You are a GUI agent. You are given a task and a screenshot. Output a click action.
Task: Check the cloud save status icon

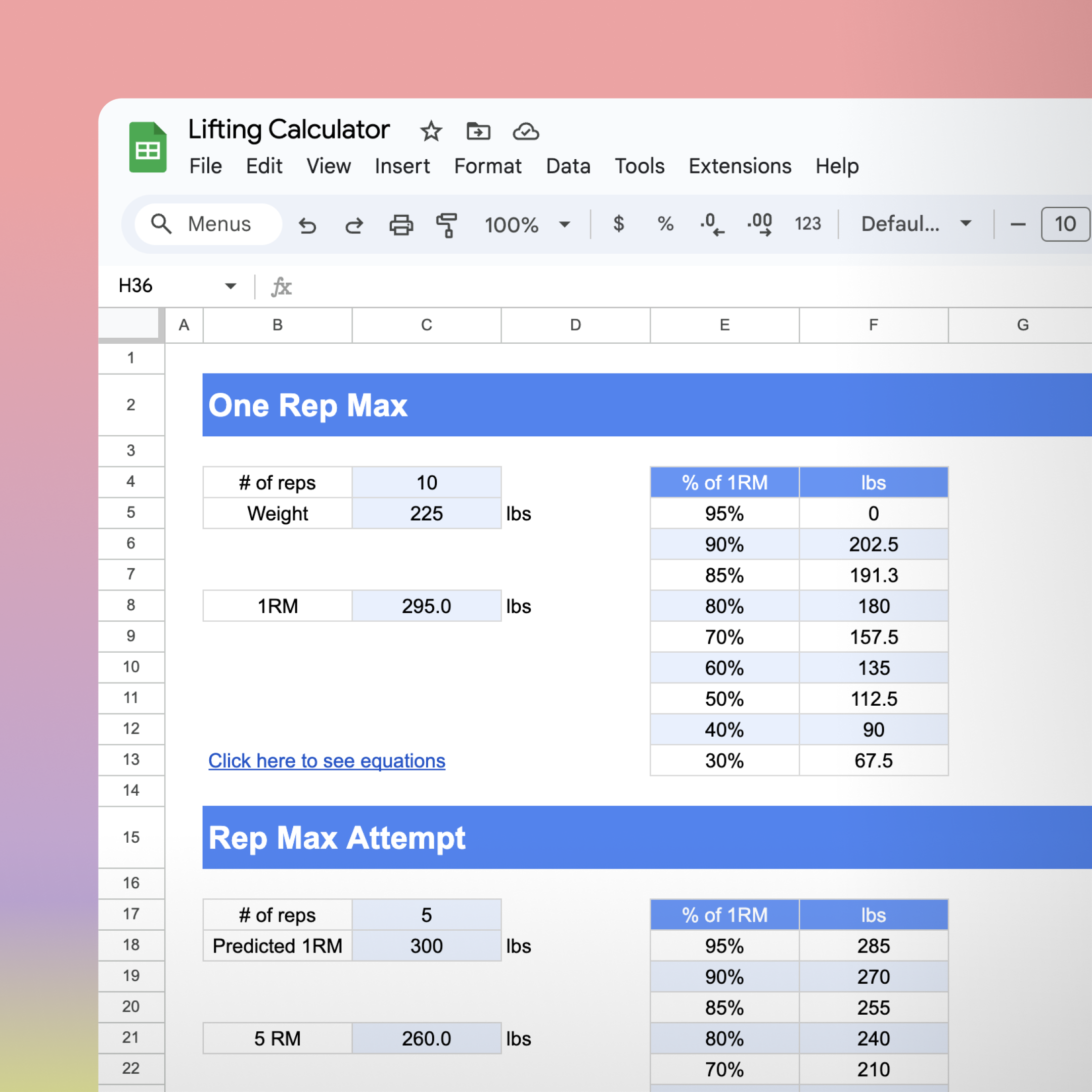click(526, 131)
